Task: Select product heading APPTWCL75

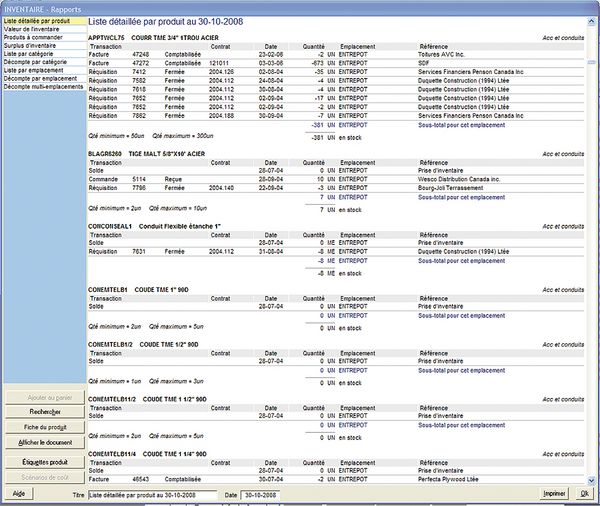Action: pos(153,38)
